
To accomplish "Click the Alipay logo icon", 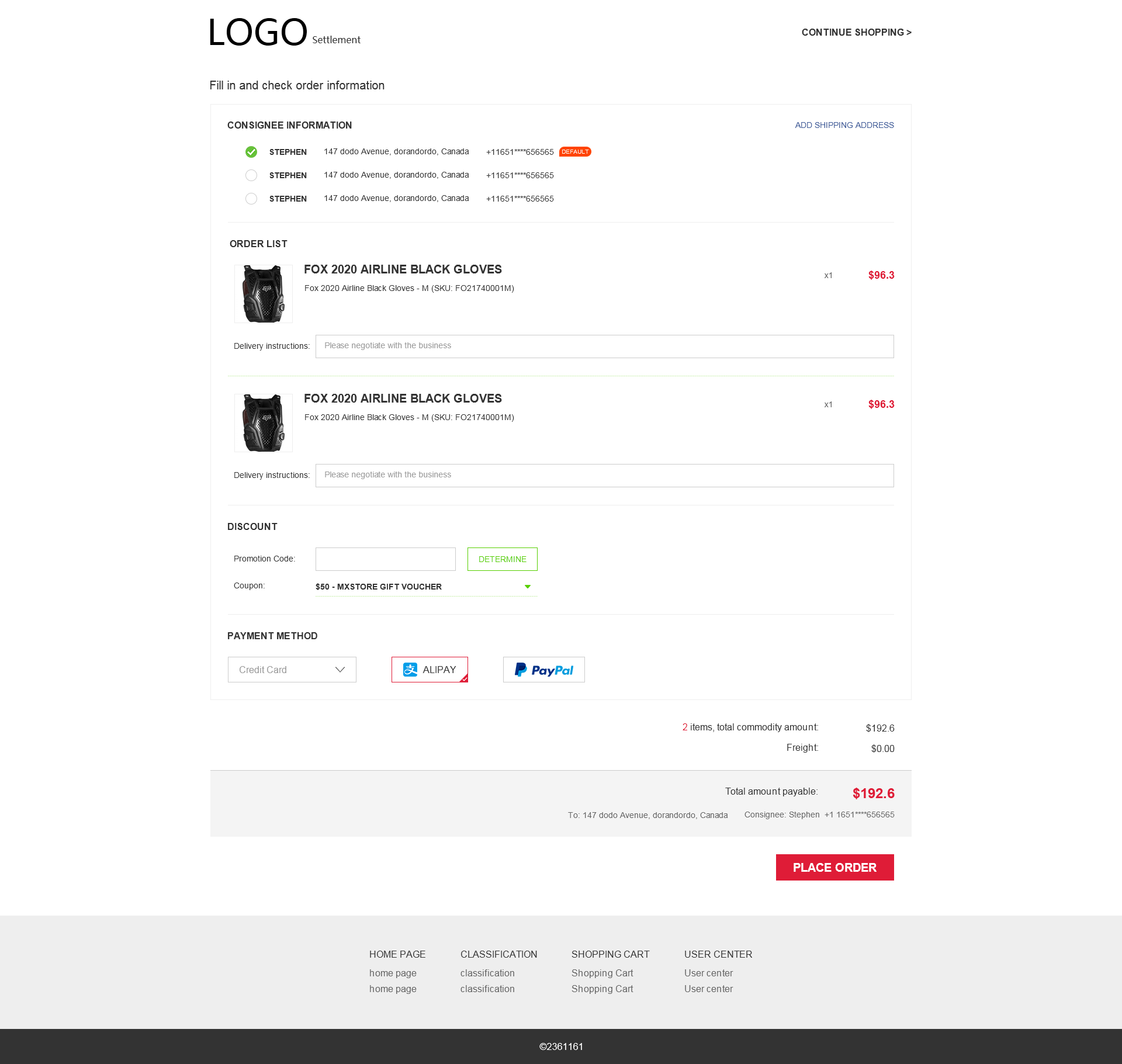I will pos(410,670).
